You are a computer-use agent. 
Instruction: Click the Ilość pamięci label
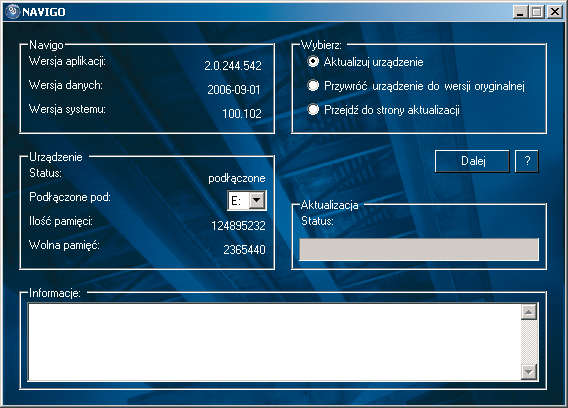coord(61,221)
